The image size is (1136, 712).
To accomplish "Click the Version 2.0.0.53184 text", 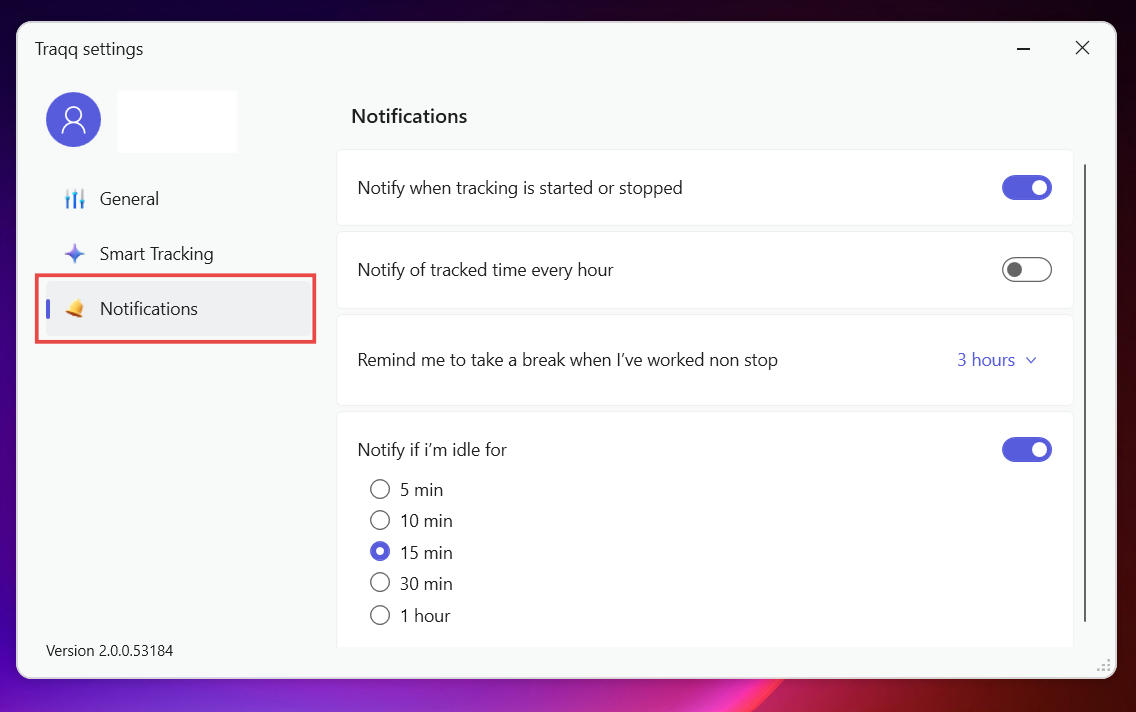I will (x=109, y=650).
